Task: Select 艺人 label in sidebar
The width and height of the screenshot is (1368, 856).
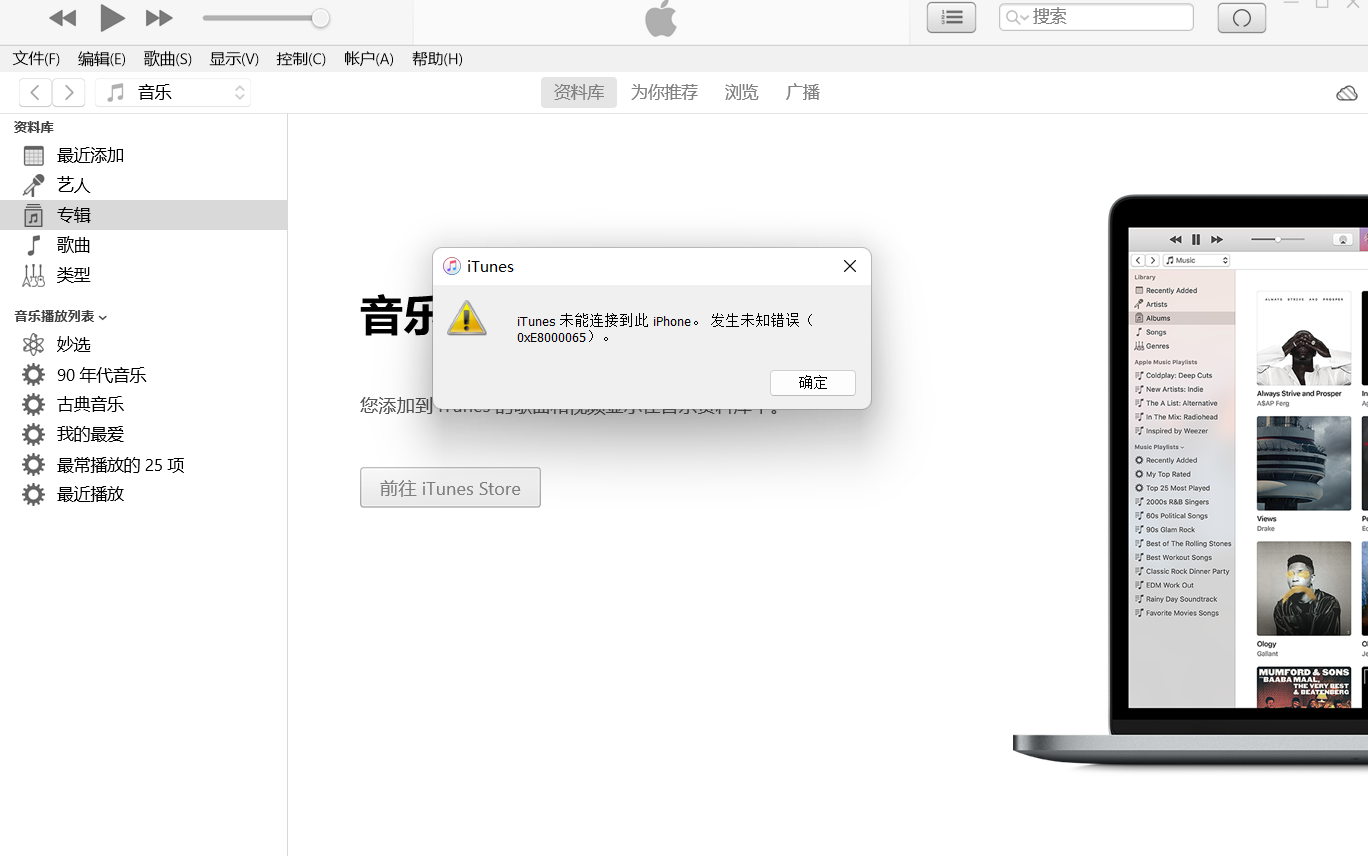Action: coord(74,185)
